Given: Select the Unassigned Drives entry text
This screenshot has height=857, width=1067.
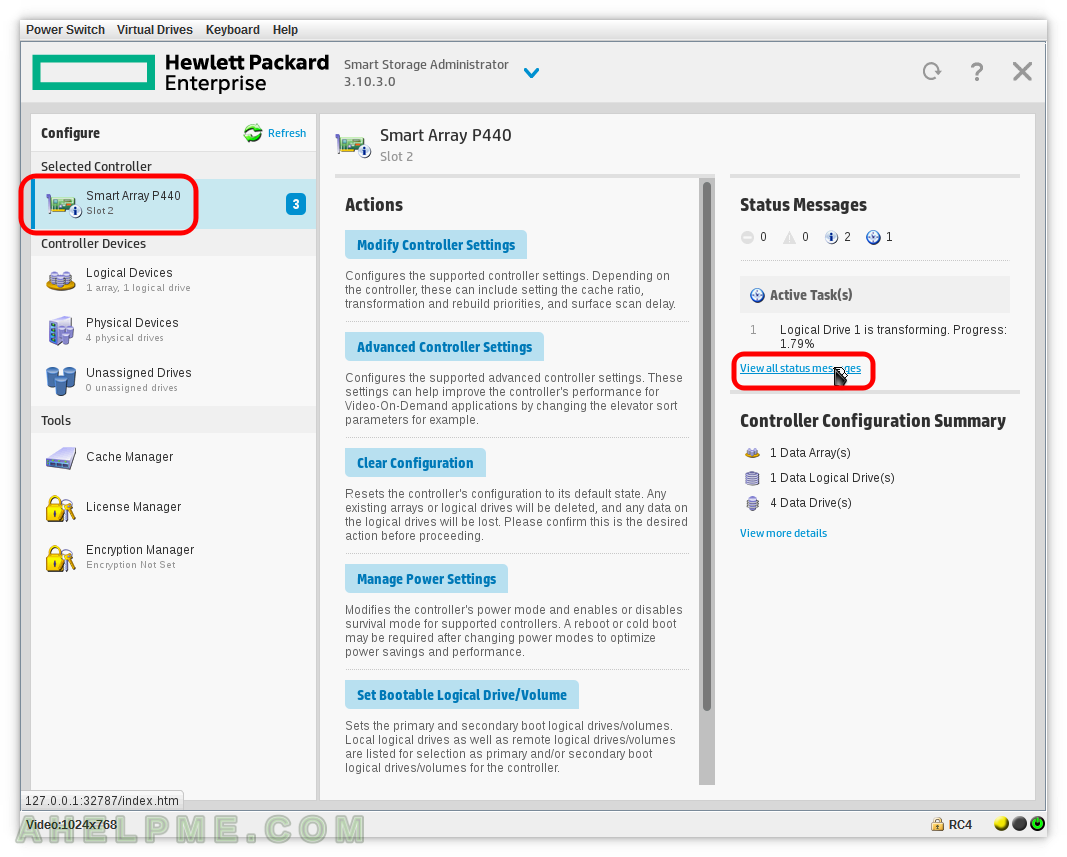Looking at the screenshot, I should (x=139, y=373).
